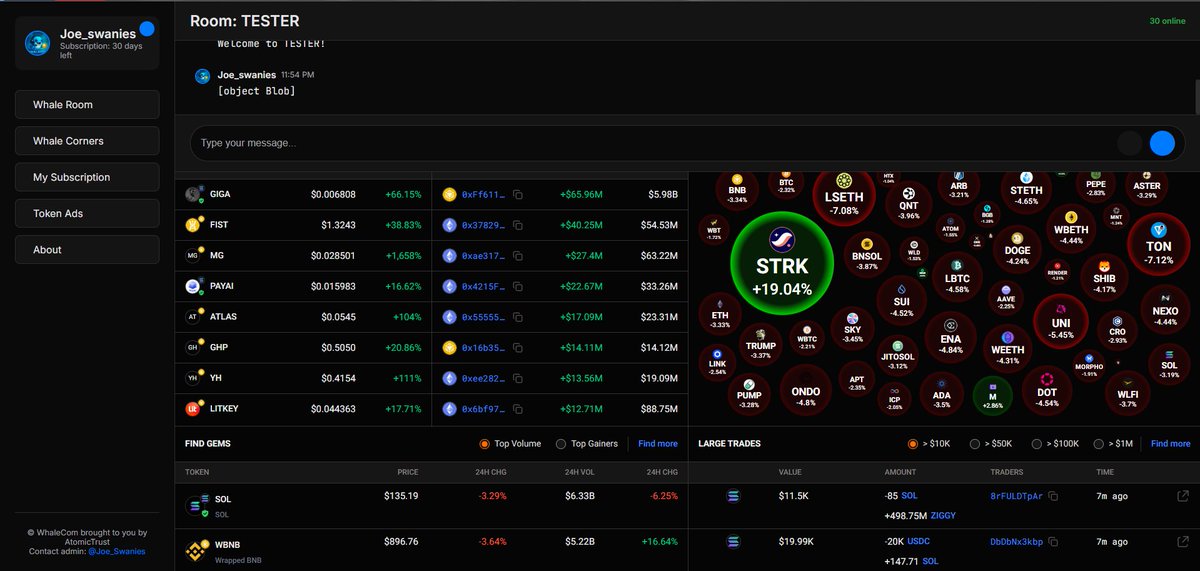Open the @Joe_Swanies admin contact link
1200x571 pixels.
tap(116, 552)
